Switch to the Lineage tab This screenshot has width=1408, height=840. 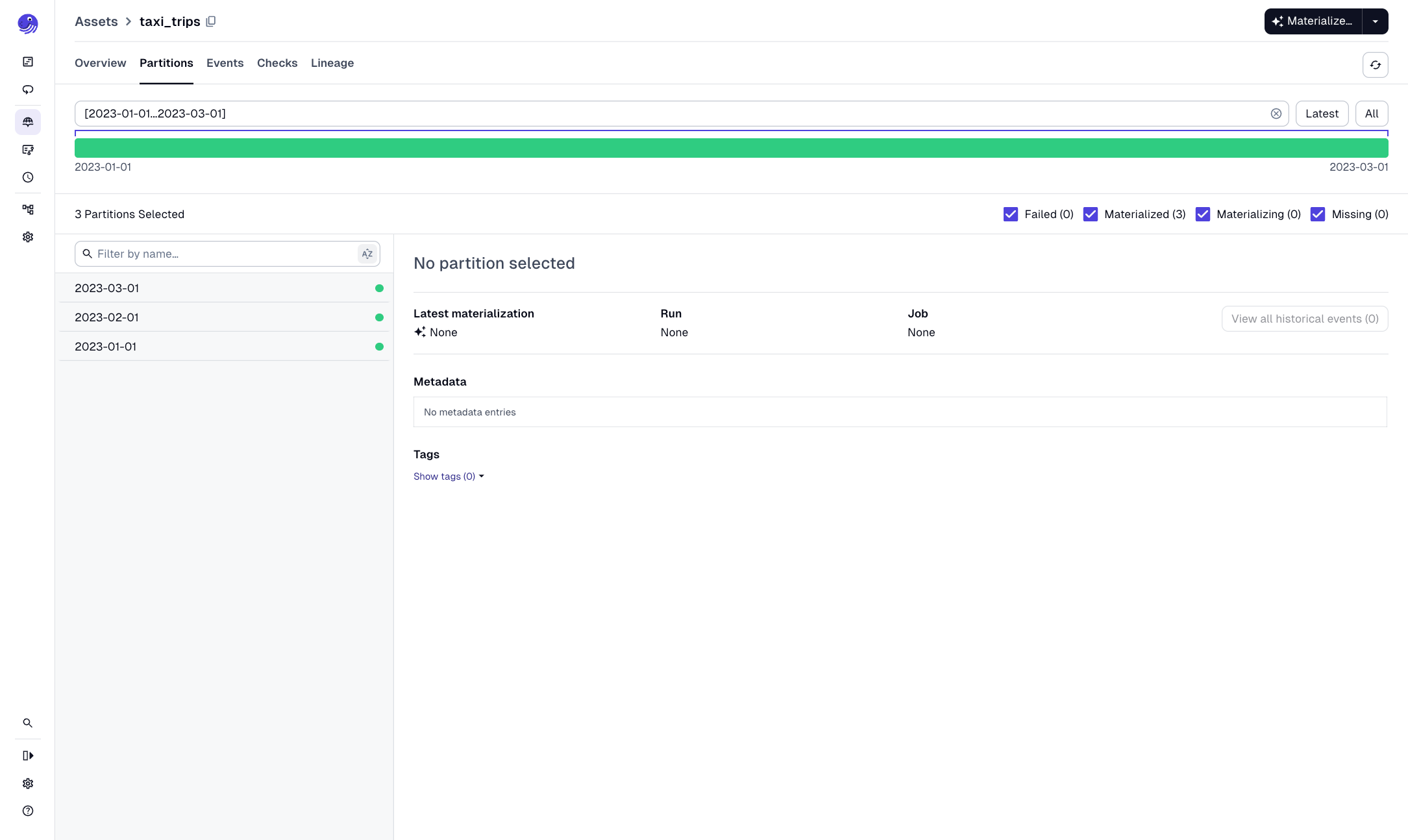pyautogui.click(x=332, y=63)
